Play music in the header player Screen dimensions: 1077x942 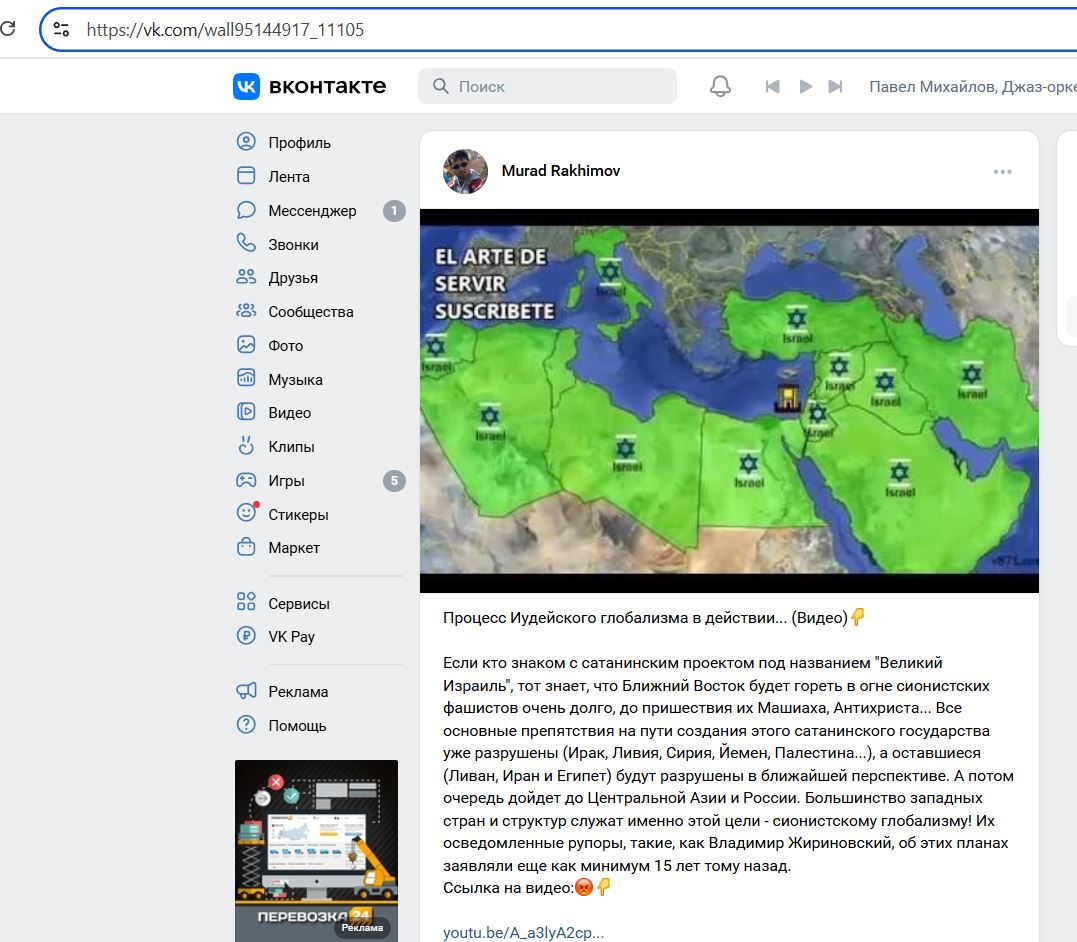806,87
